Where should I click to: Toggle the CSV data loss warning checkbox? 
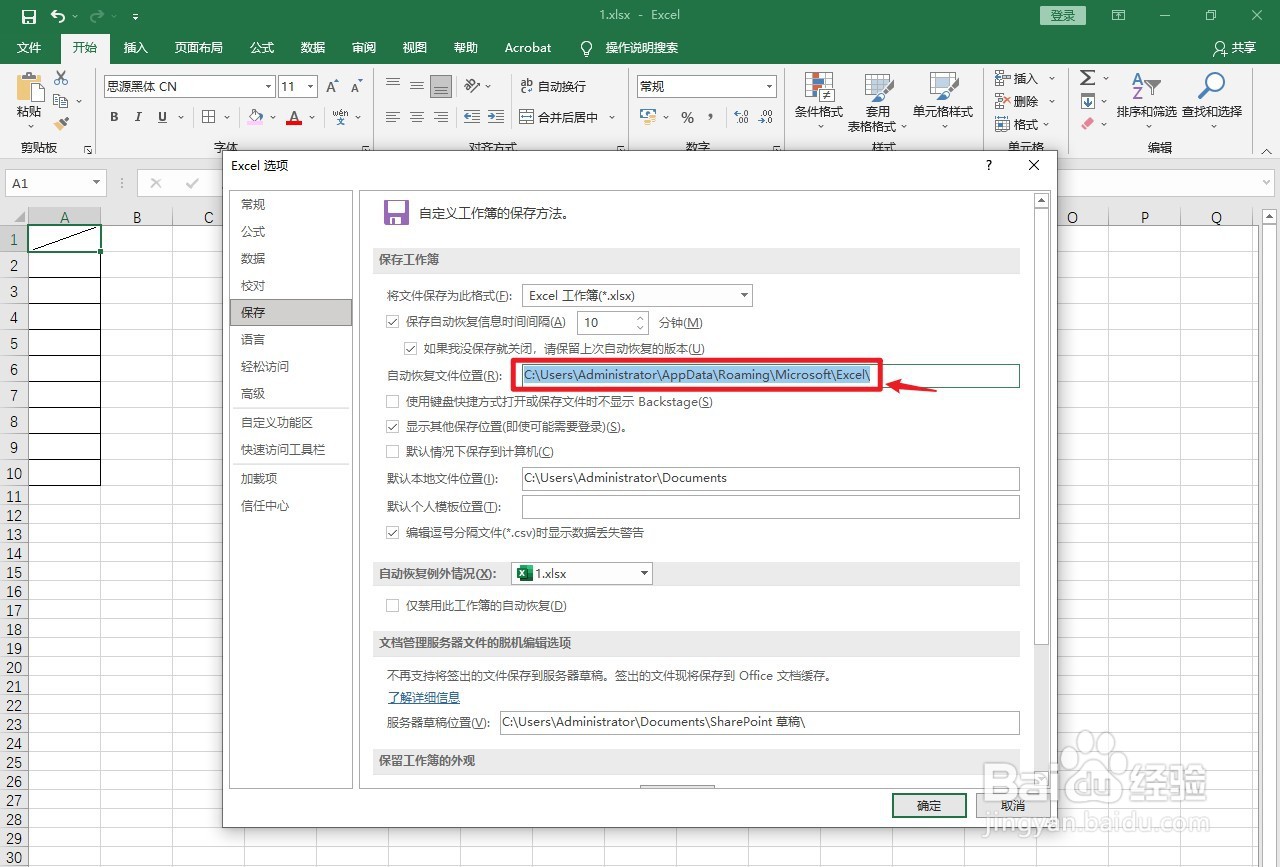click(x=392, y=532)
